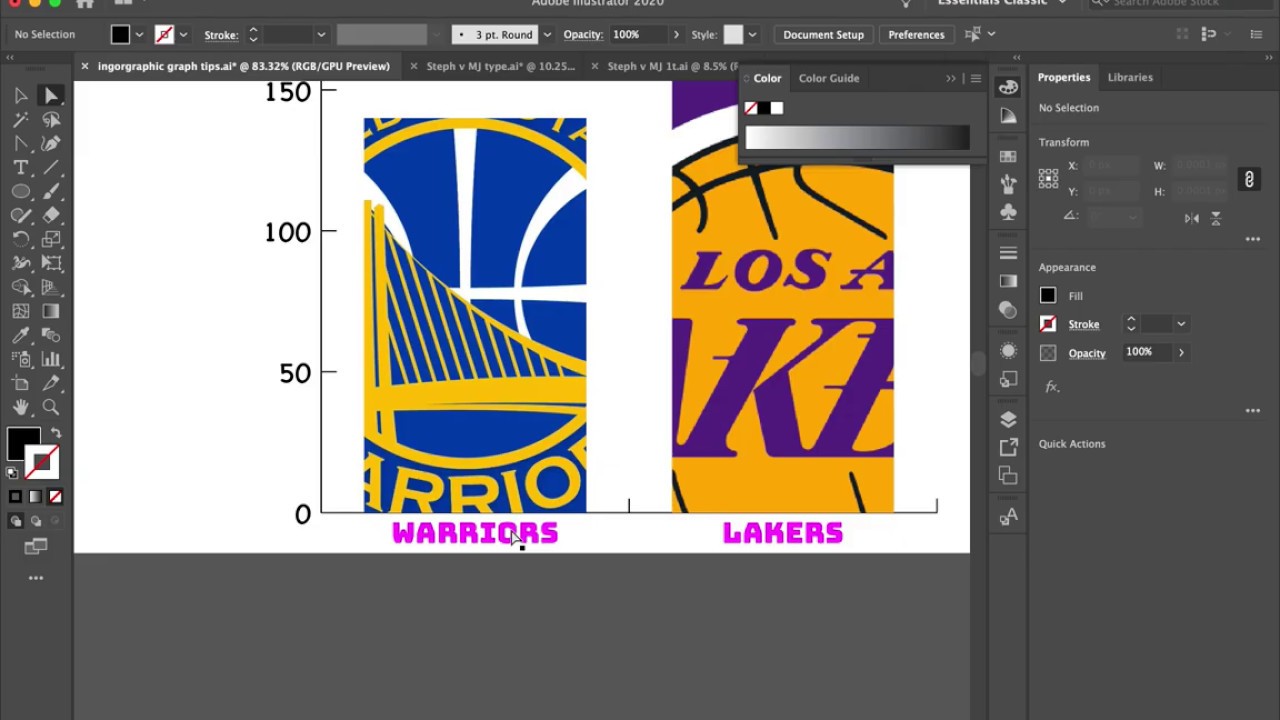Select the Blend tool
Viewport: 1280px width, 720px height.
(x=51, y=335)
